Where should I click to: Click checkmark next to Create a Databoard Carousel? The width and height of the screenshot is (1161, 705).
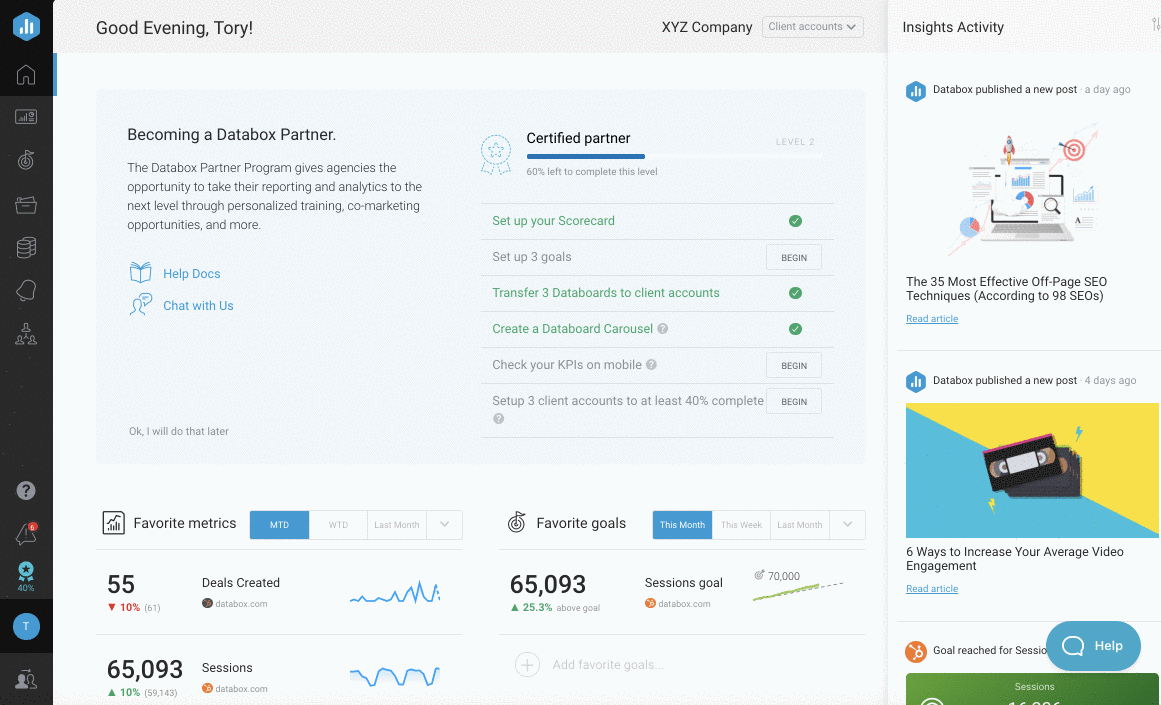[x=795, y=329]
